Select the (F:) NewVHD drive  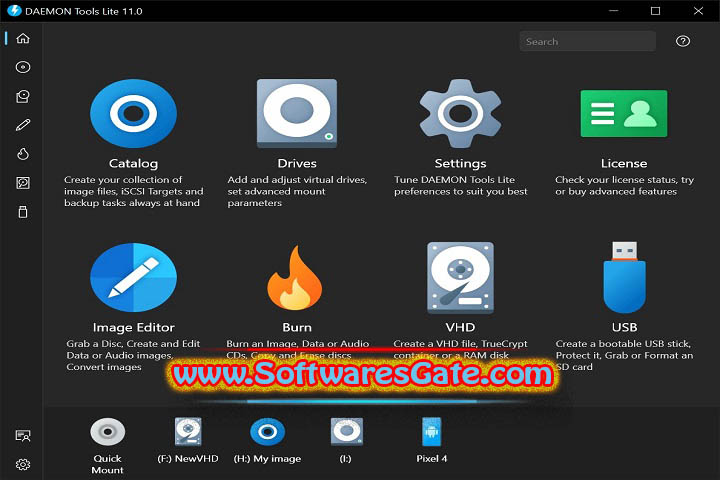tap(188, 432)
